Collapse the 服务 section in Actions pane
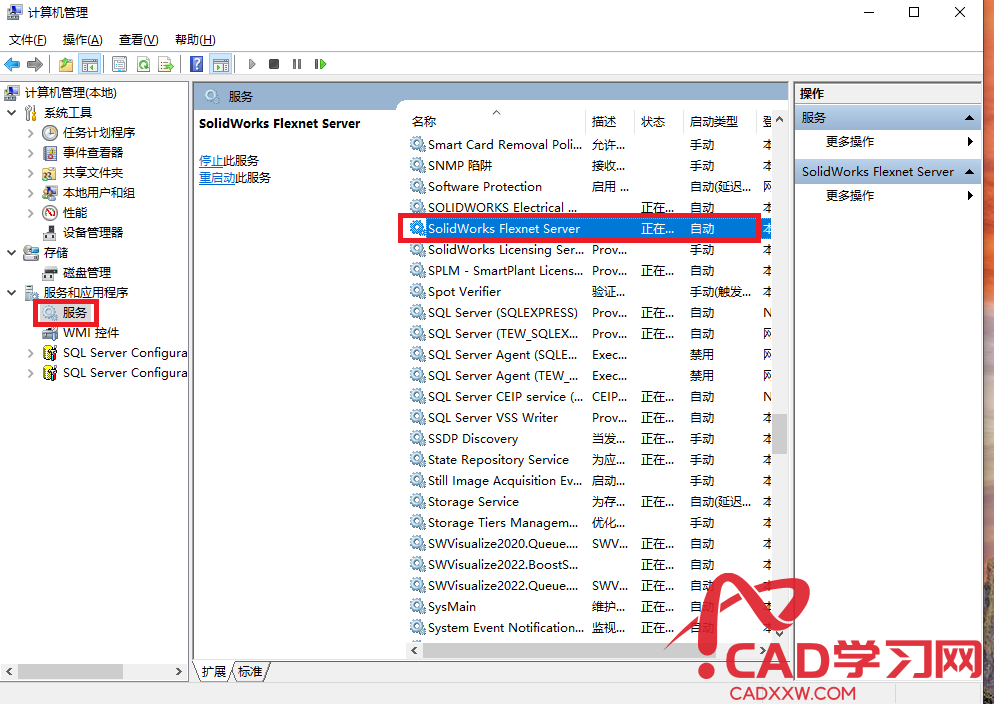The image size is (994, 704). pos(969,118)
